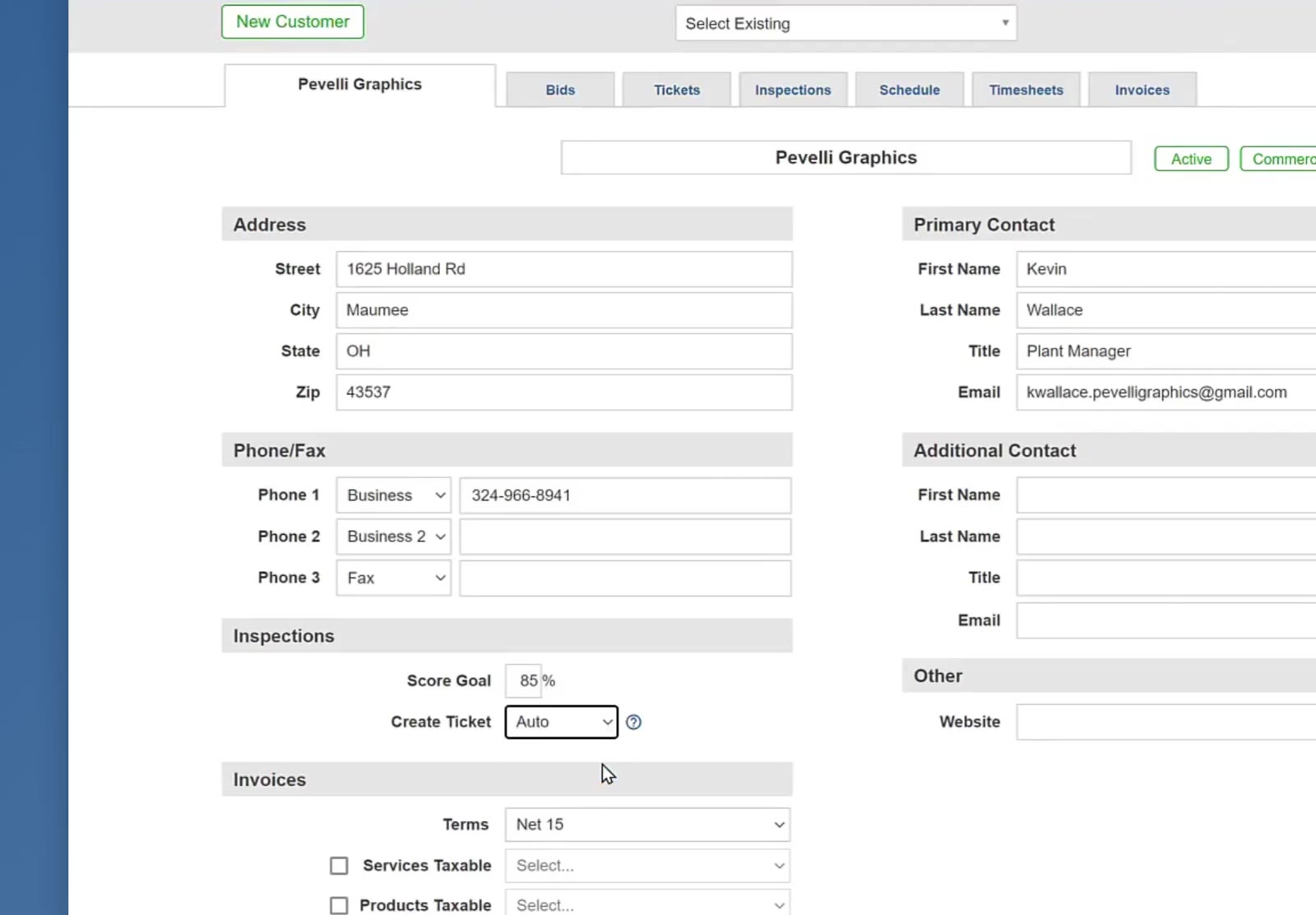The width and height of the screenshot is (1316, 915).
Task: Tick the Products Taxable checkbox
Action: [x=339, y=905]
